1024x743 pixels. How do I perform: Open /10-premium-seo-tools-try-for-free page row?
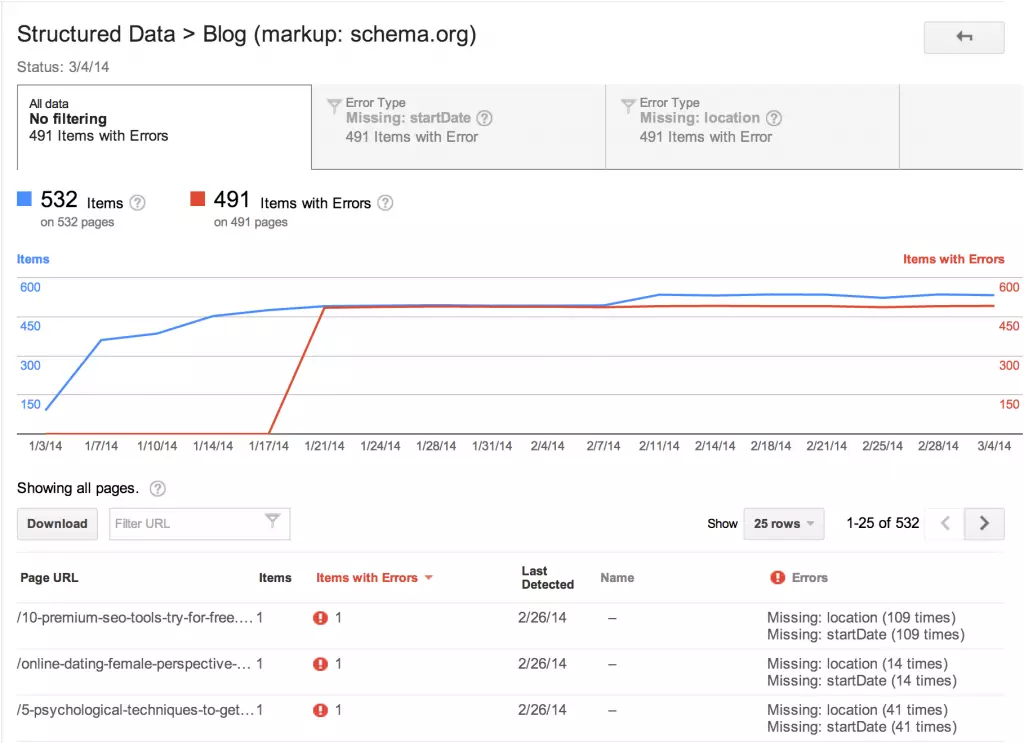coord(510,626)
